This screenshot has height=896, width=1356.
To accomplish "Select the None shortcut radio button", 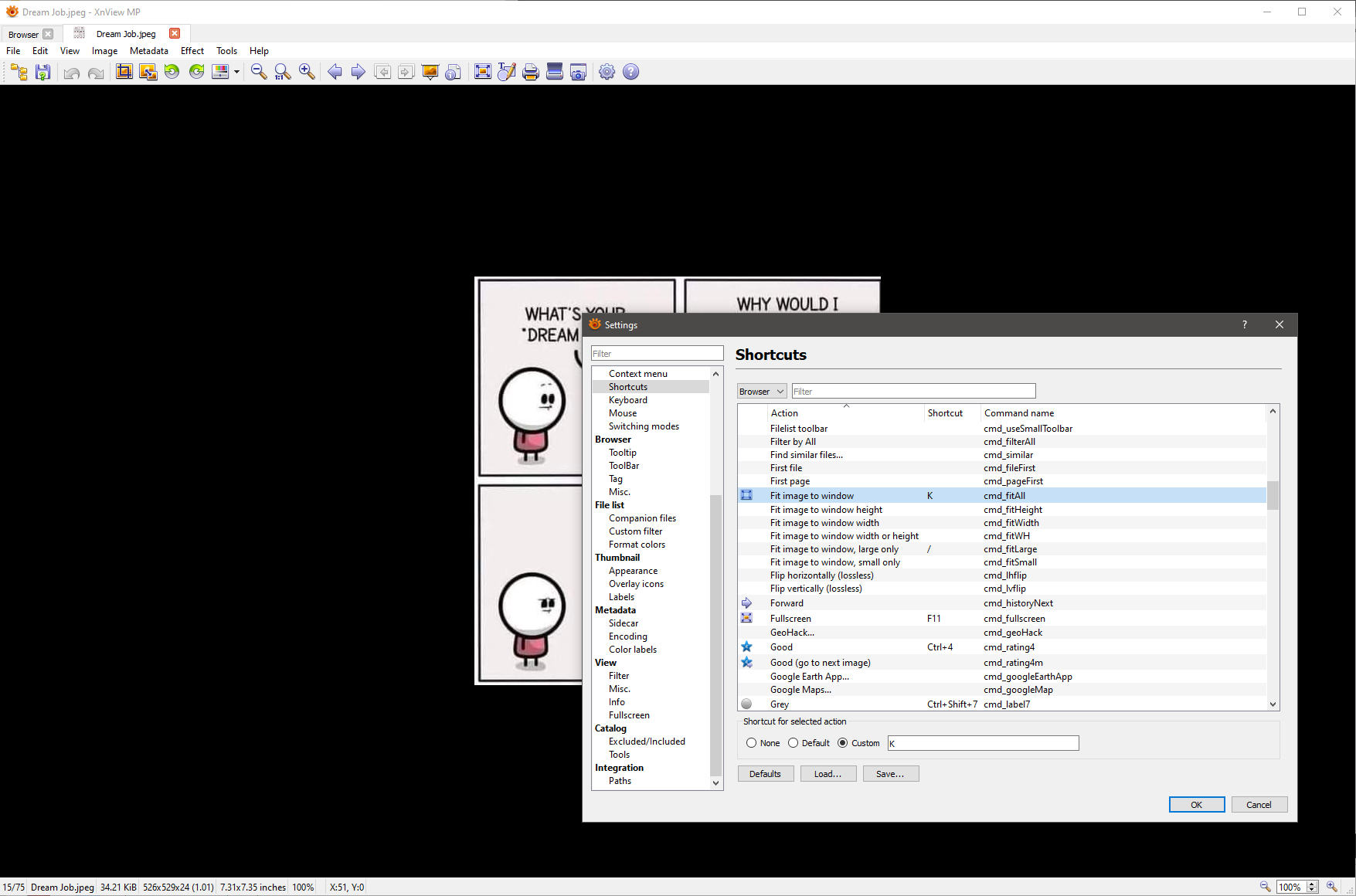I will tap(751, 743).
